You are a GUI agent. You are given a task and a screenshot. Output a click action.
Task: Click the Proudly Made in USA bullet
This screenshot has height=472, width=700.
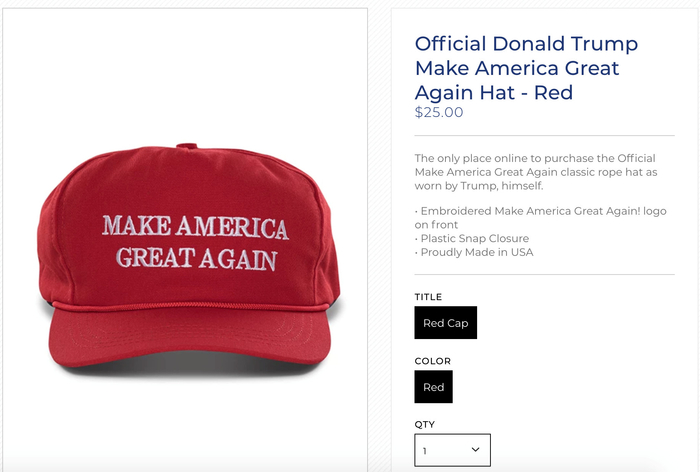click(x=474, y=252)
